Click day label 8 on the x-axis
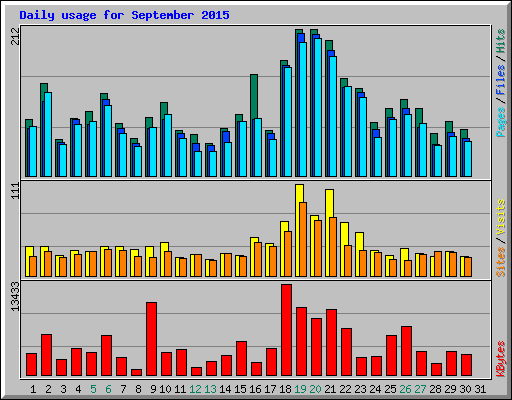Image resolution: width=512 pixels, height=400 pixels. click(x=138, y=389)
